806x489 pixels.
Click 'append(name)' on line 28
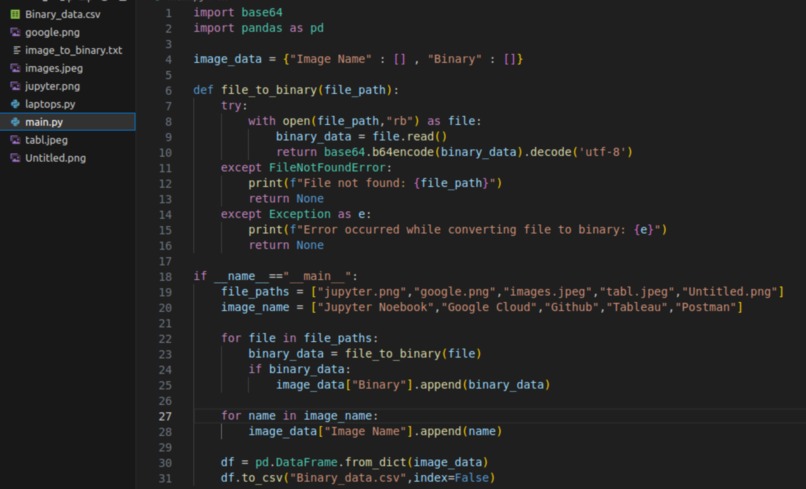(x=461, y=431)
